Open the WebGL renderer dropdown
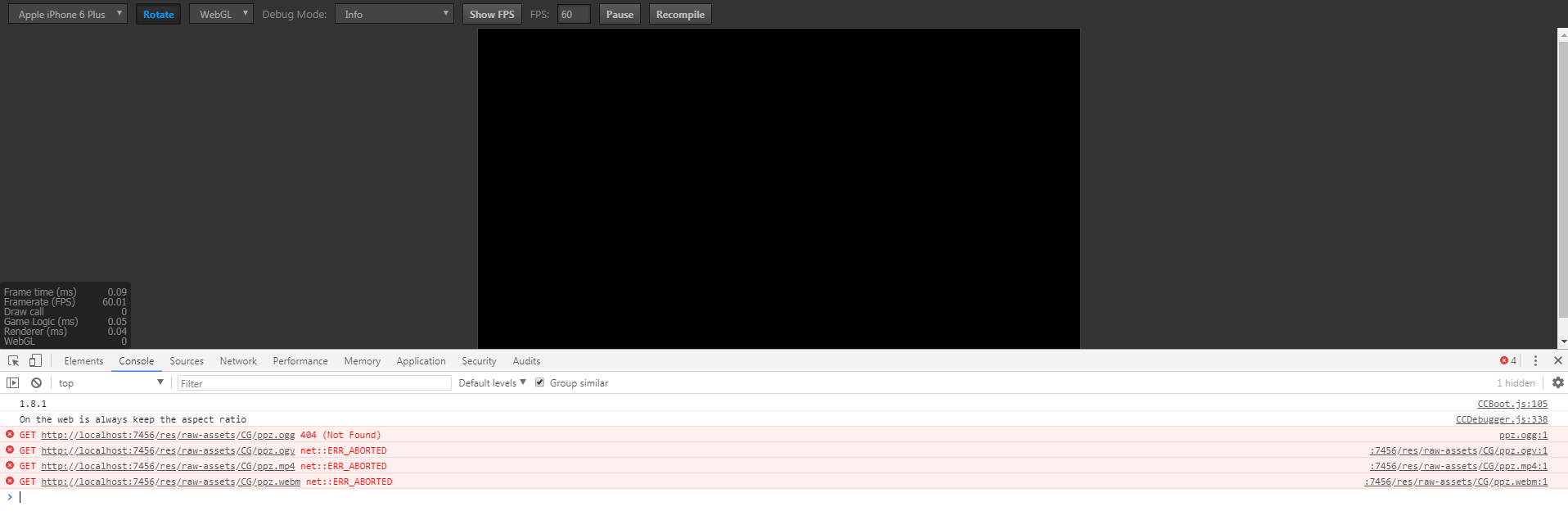 221,14
